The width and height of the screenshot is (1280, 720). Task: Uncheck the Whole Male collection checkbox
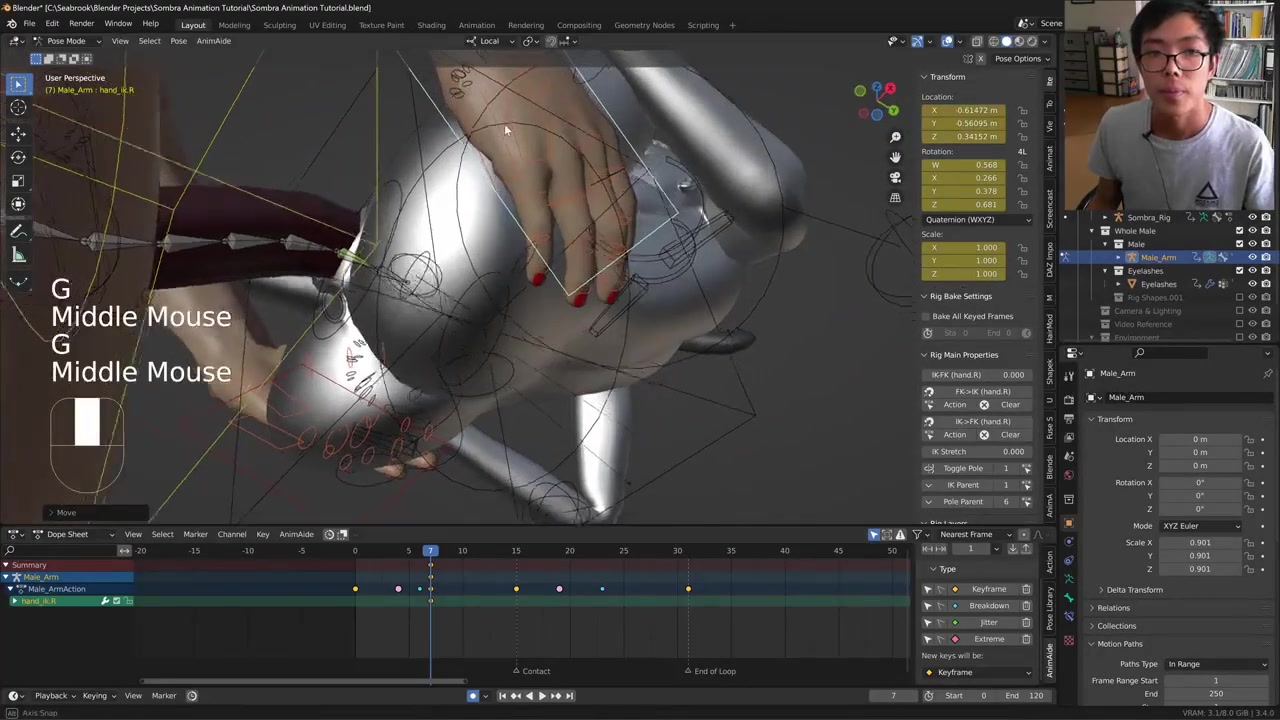[1239, 231]
